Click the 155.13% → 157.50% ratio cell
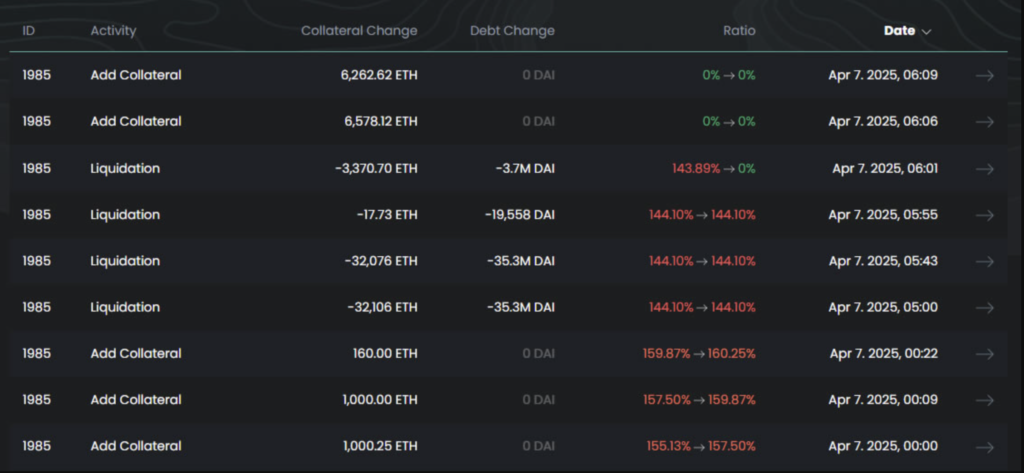Screen dimensions: 1024x473 tap(699, 446)
